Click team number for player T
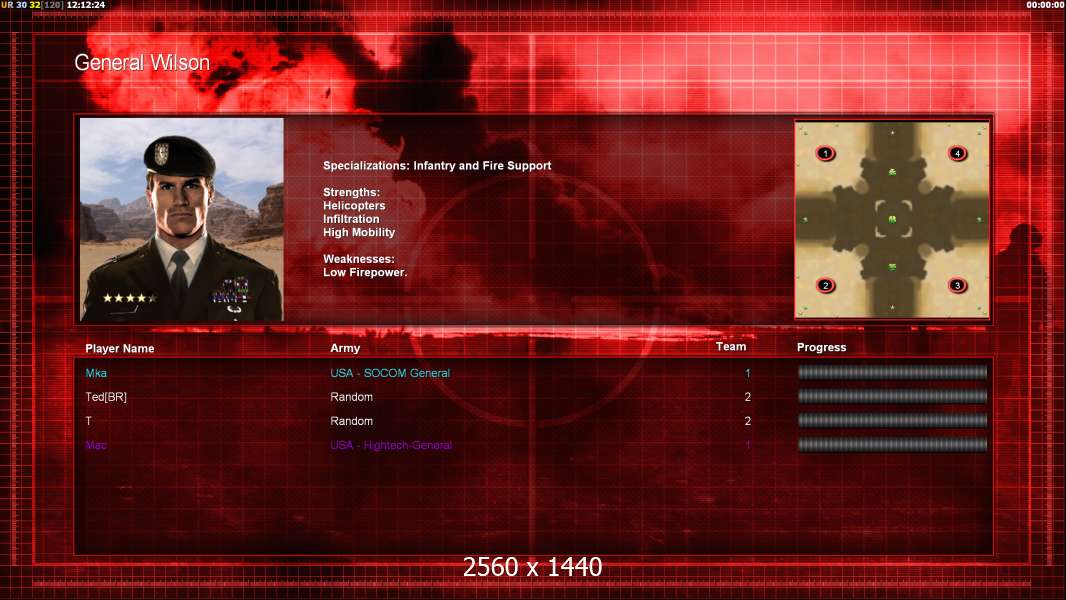The height and width of the screenshot is (600, 1066). [748, 421]
